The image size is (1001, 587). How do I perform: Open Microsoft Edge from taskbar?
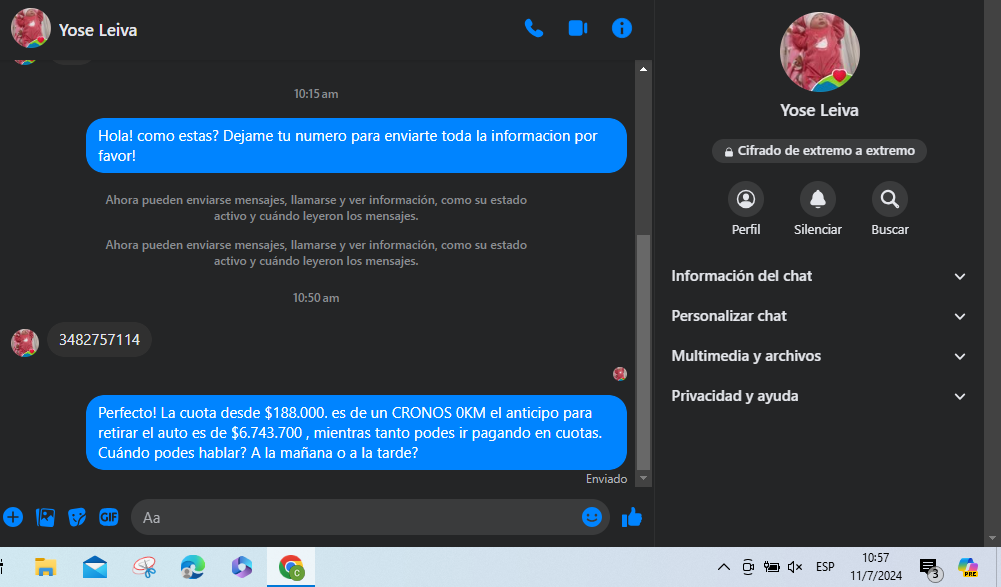point(193,567)
